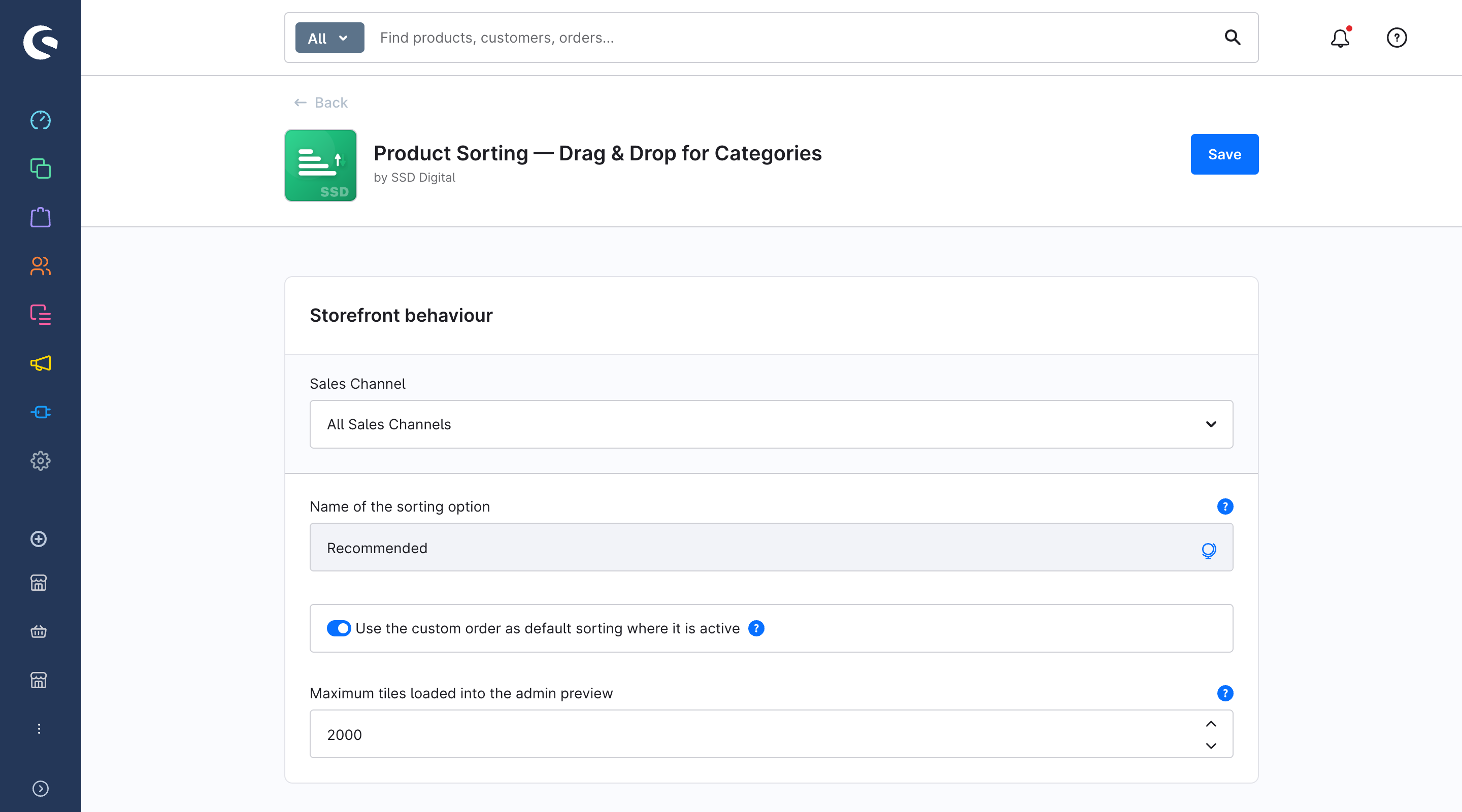Open the three-dot more menu in sidebar
1462x812 pixels.
(39, 729)
